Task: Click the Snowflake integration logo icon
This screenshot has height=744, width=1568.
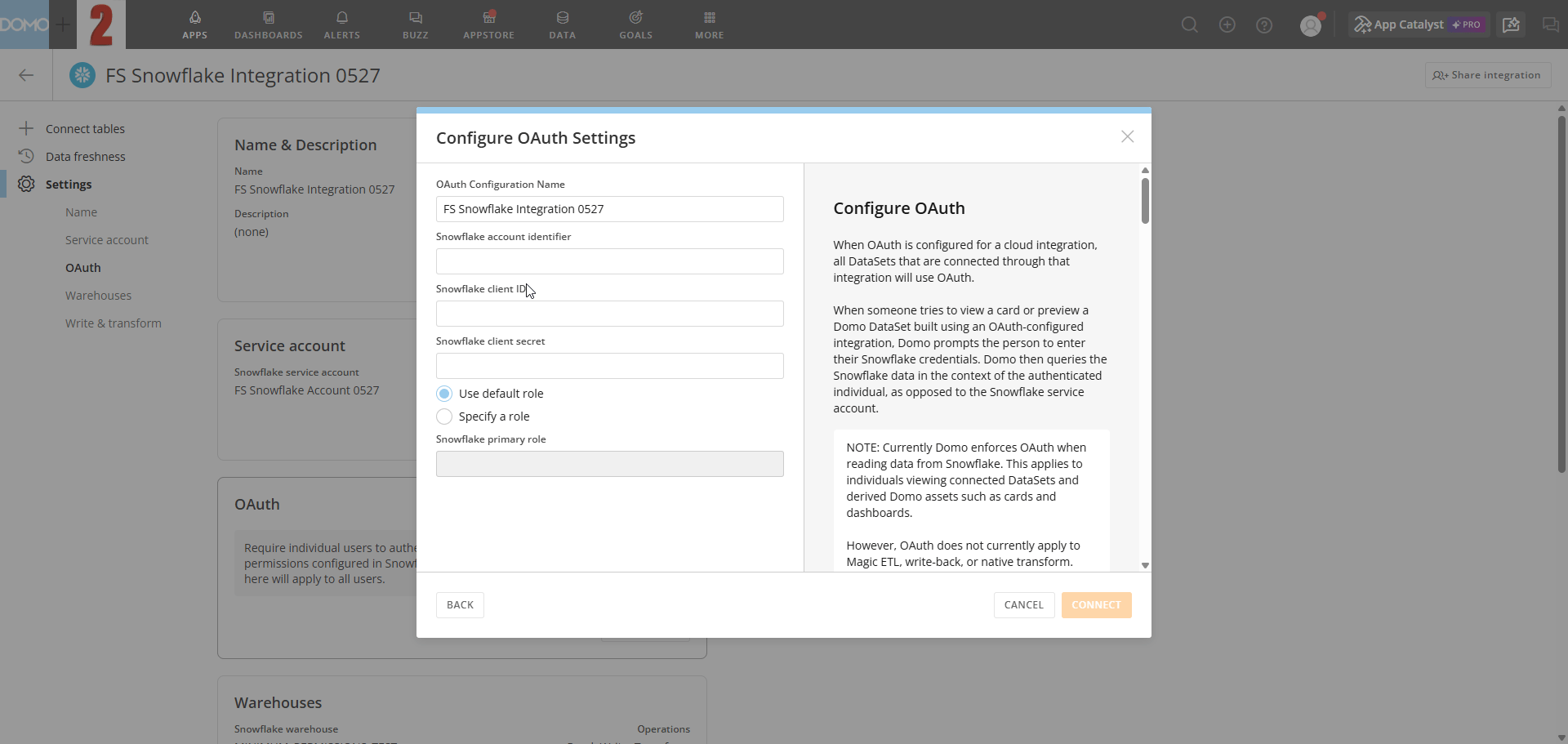Action: 82,75
